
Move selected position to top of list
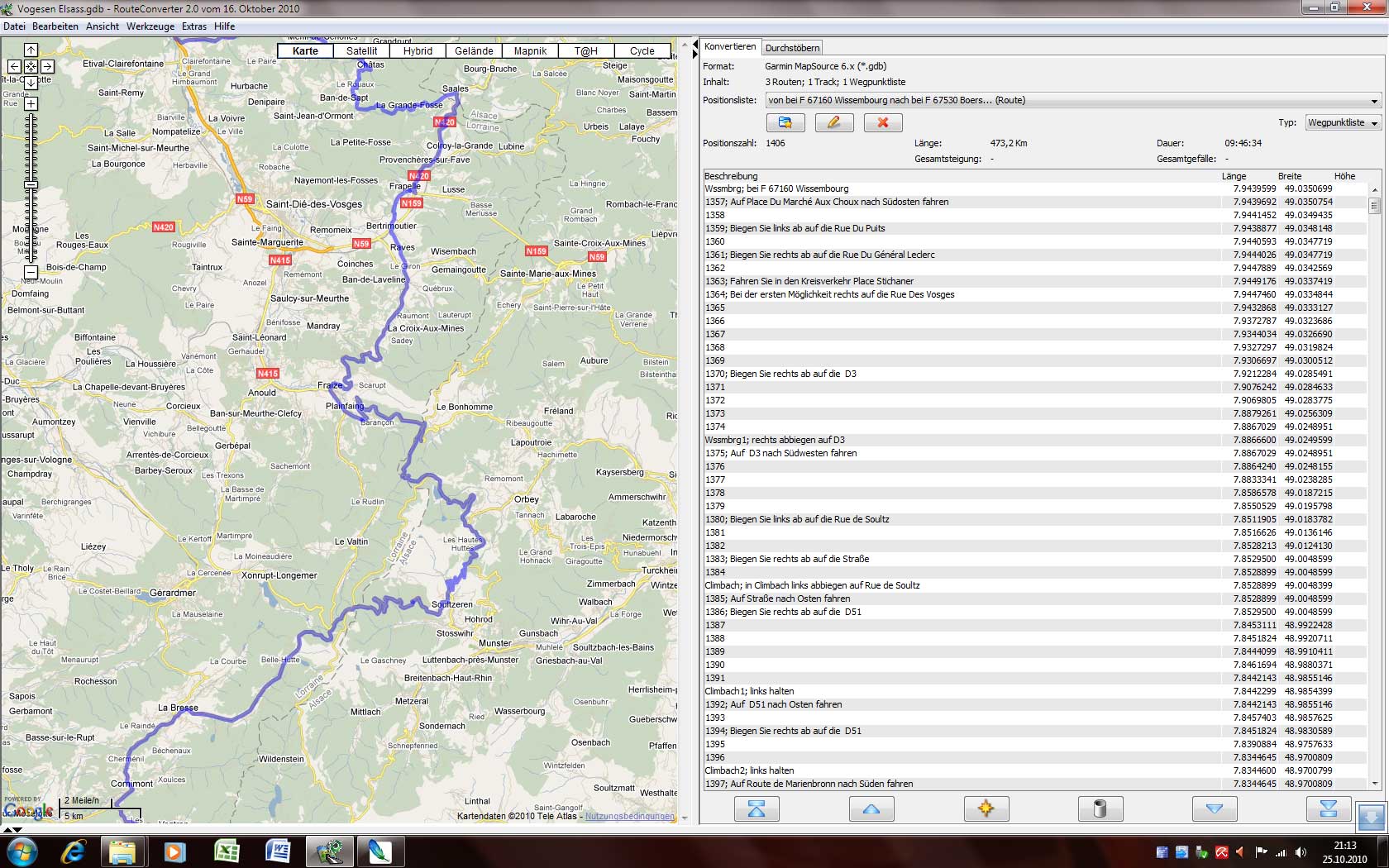pos(757,808)
